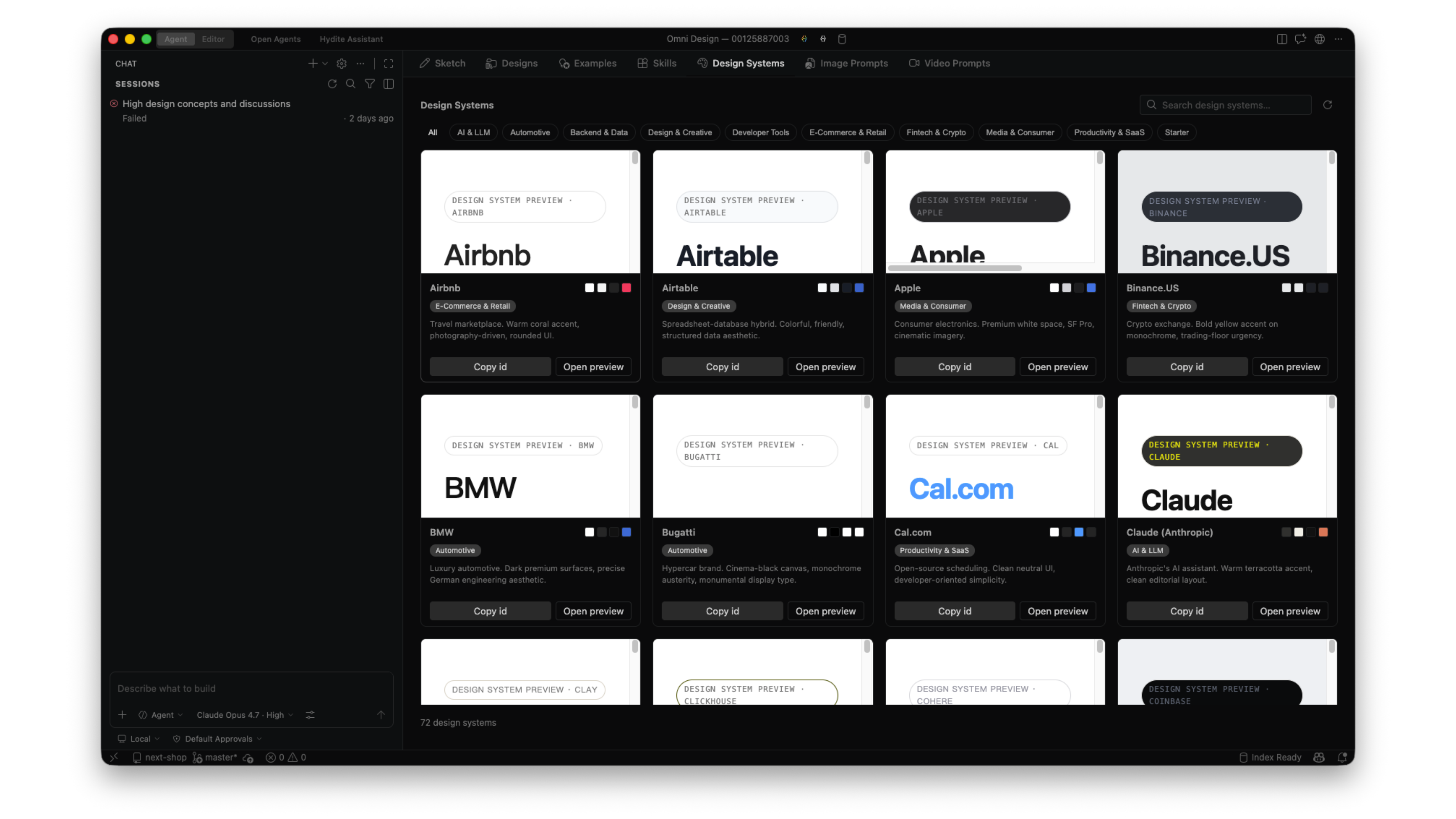The width and height of the screenshot is (1456, 819).
Task: Open the Claude Opus 4.7 · High model dropdown
Action: point(245,715)
